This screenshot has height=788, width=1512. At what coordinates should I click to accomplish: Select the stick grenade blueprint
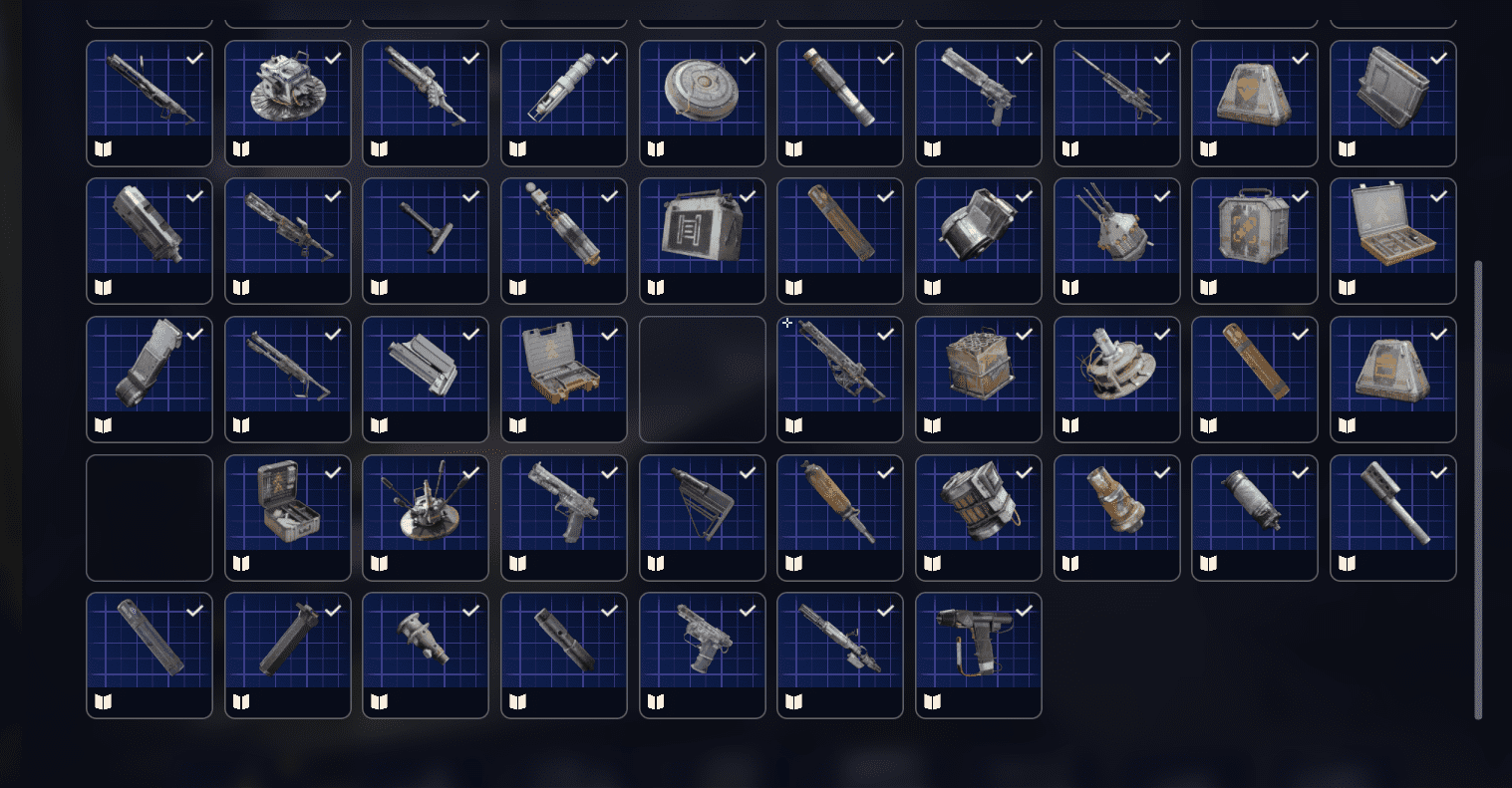click(1393, 518)
